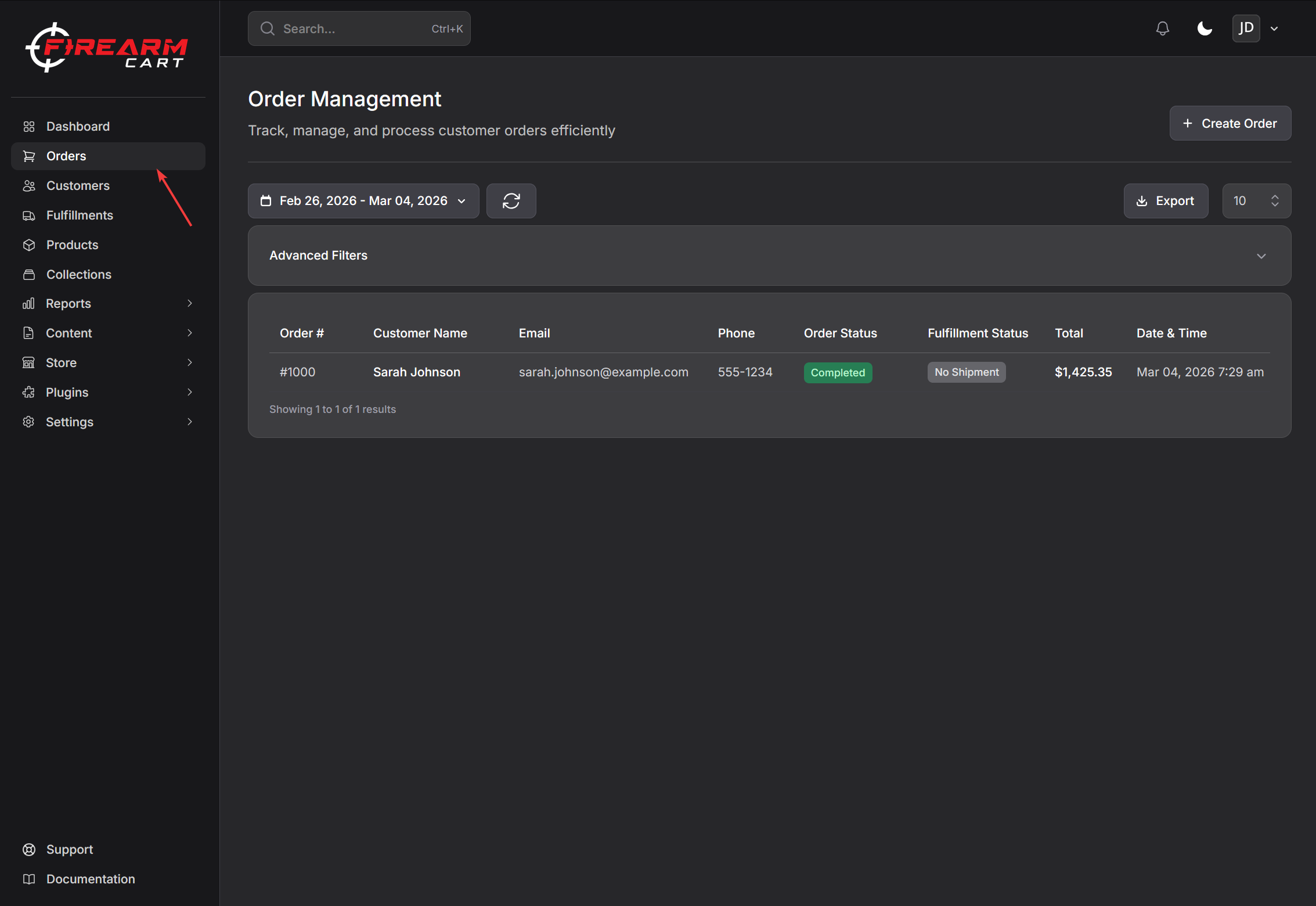Click the Export download icon
Viewport: 1316px width, 906px height.
tap(1141, 201)
